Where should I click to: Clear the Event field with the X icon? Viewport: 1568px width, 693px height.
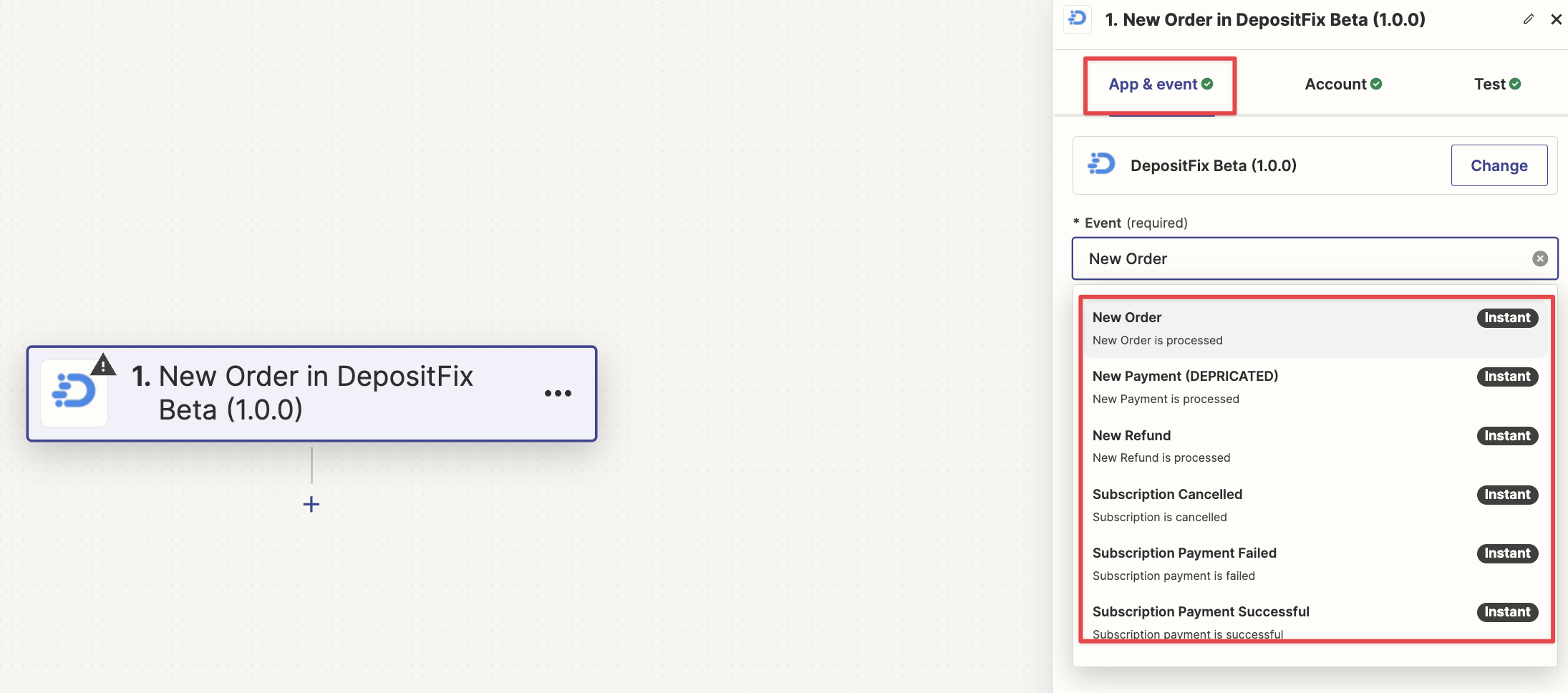[1540, 258]
